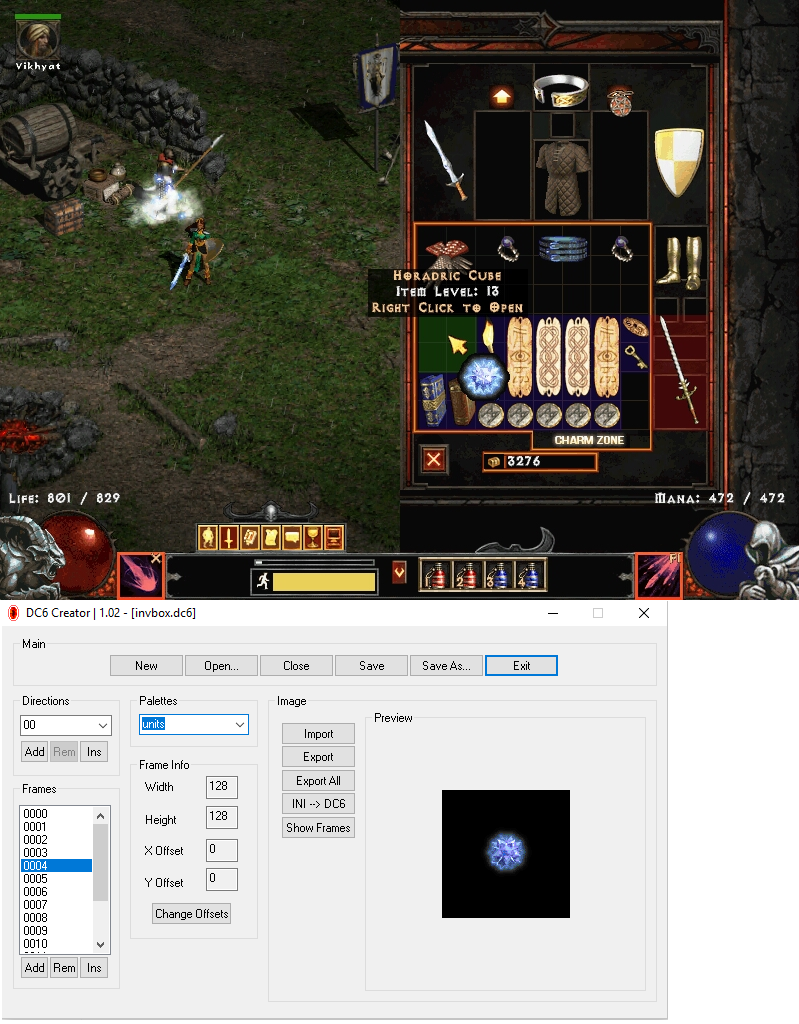Click the X Offset input field
The width and height of the screenshot is (799, 1024).
(221, 850)
